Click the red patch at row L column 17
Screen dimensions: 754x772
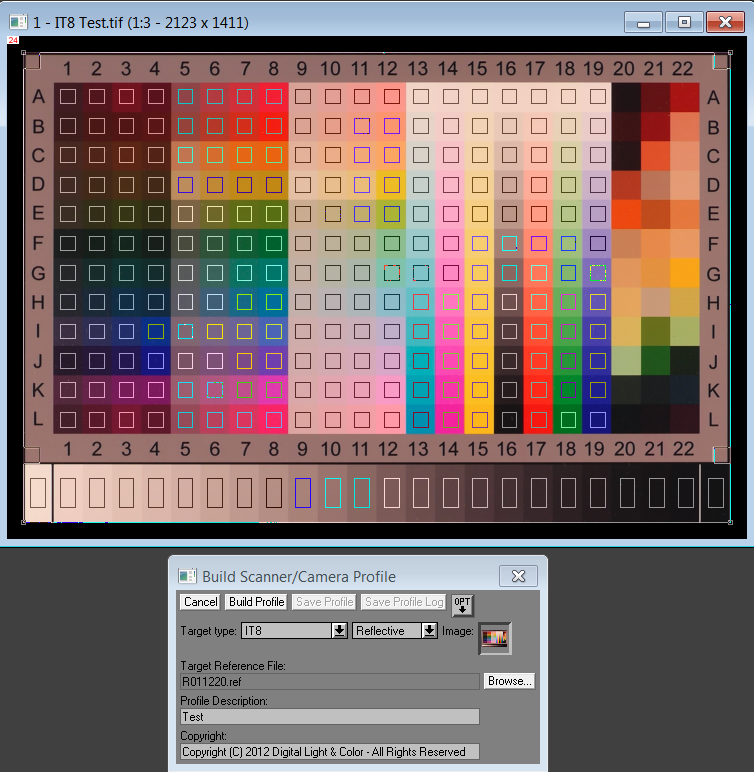pos(539,420)
